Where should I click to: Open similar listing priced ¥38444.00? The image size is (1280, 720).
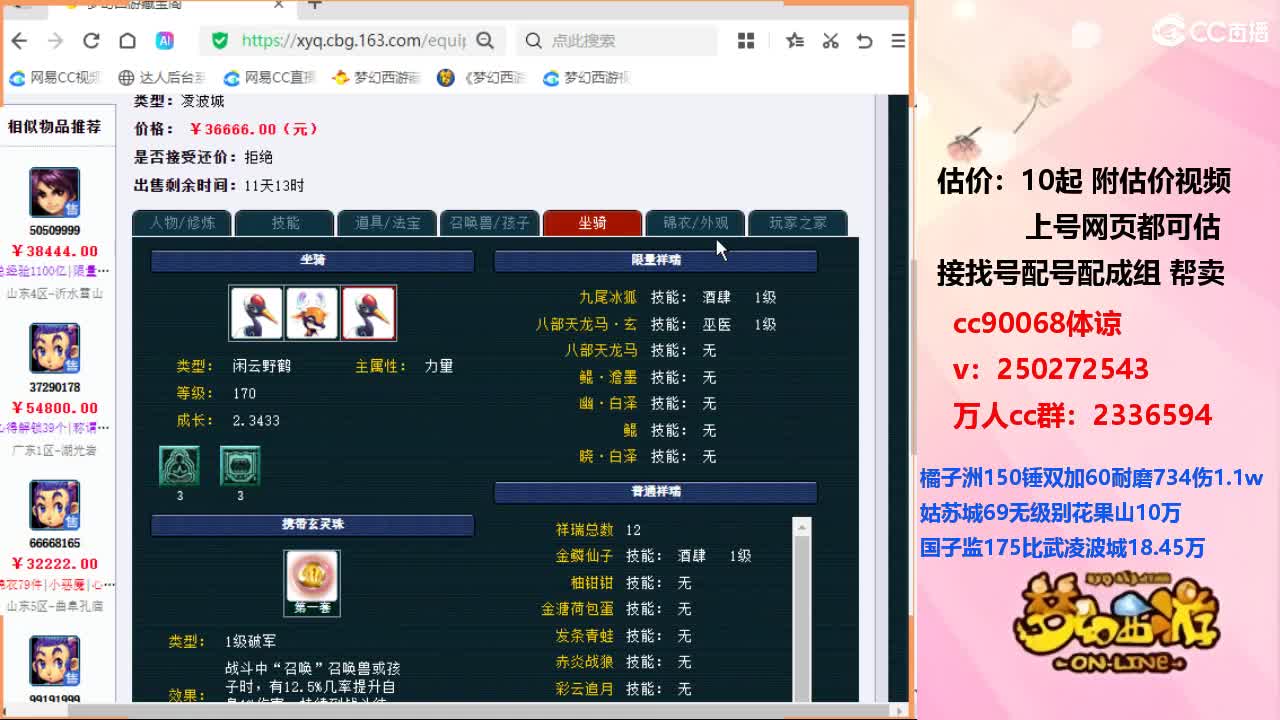pyautogui.click(x=55, y=251)
